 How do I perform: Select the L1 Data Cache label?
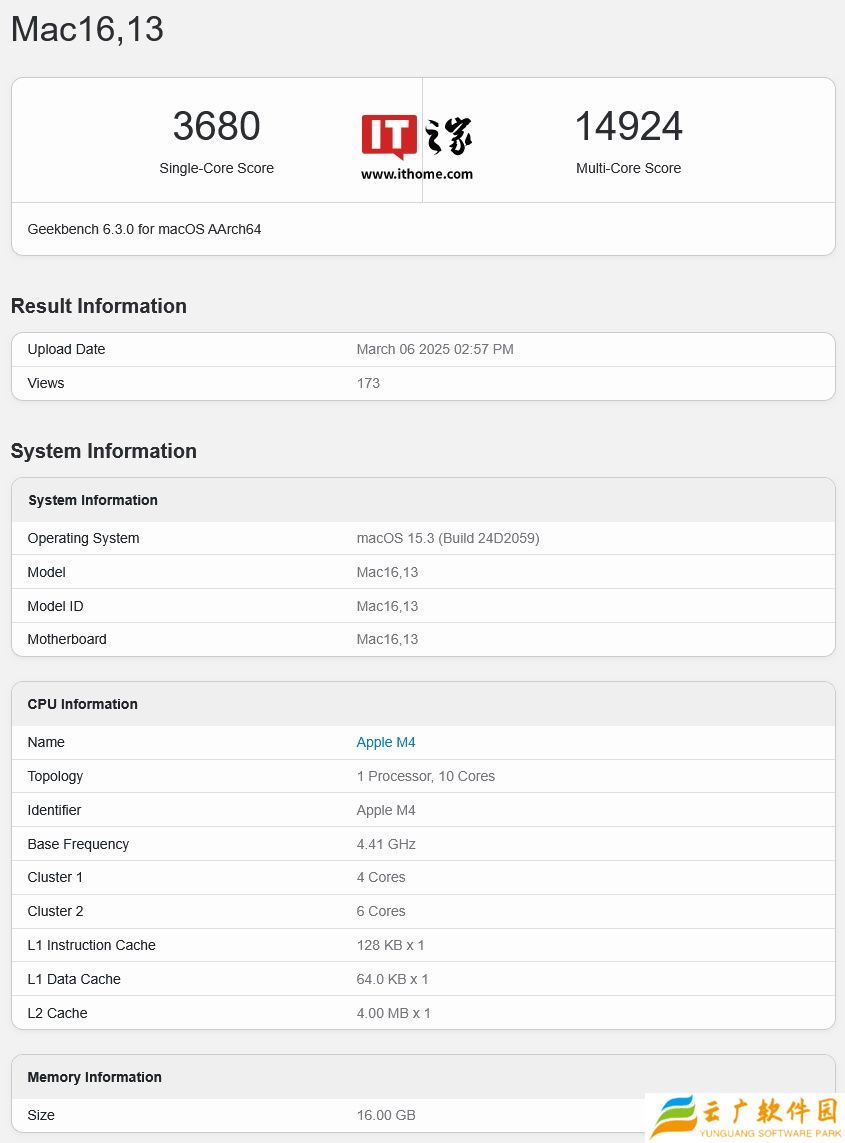click(x=74, y=979)
